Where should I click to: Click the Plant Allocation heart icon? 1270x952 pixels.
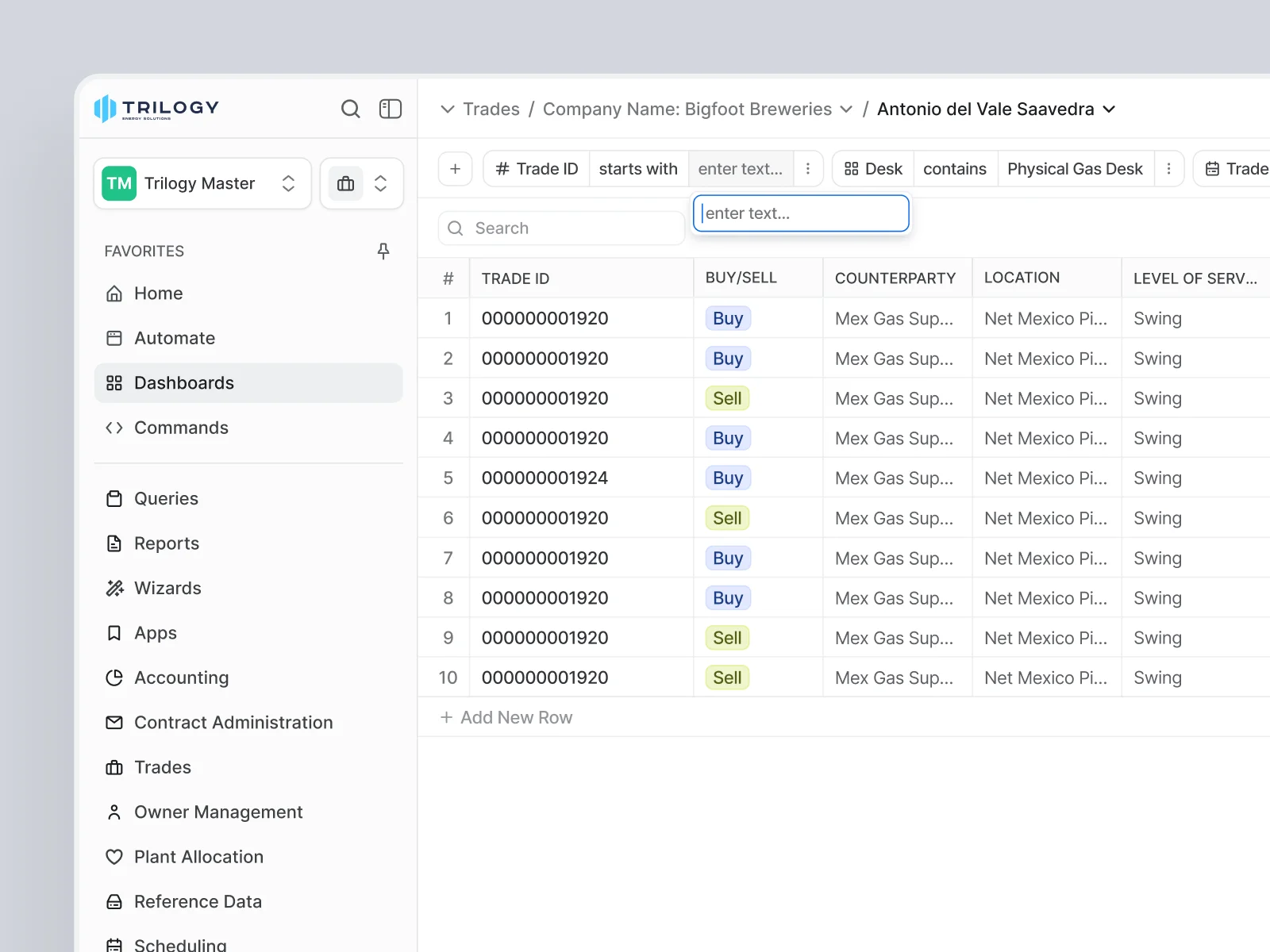[114, 857]
